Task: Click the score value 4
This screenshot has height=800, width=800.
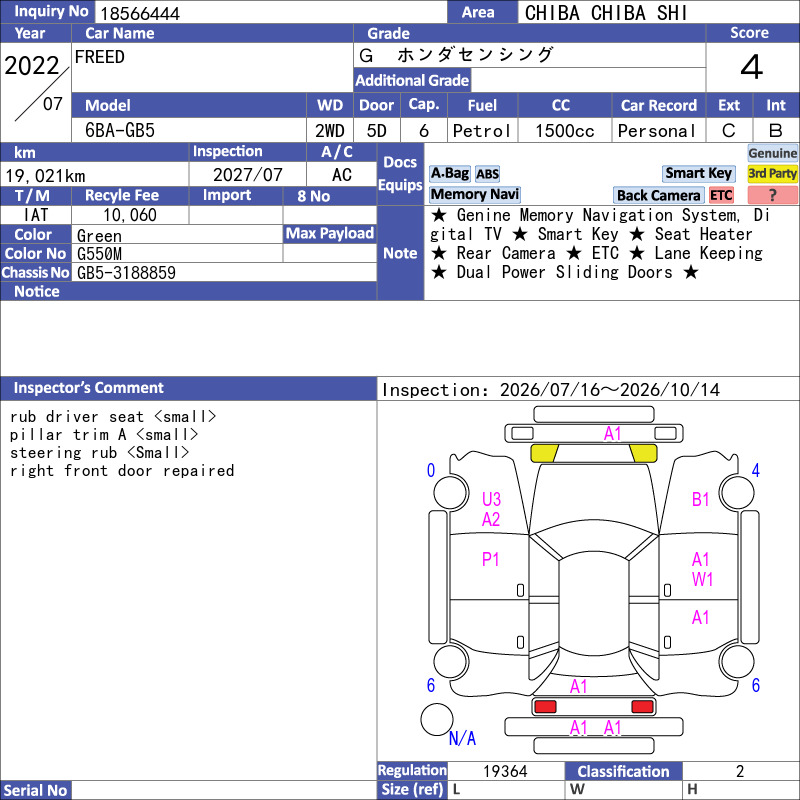Action: (x=752, y=67)
